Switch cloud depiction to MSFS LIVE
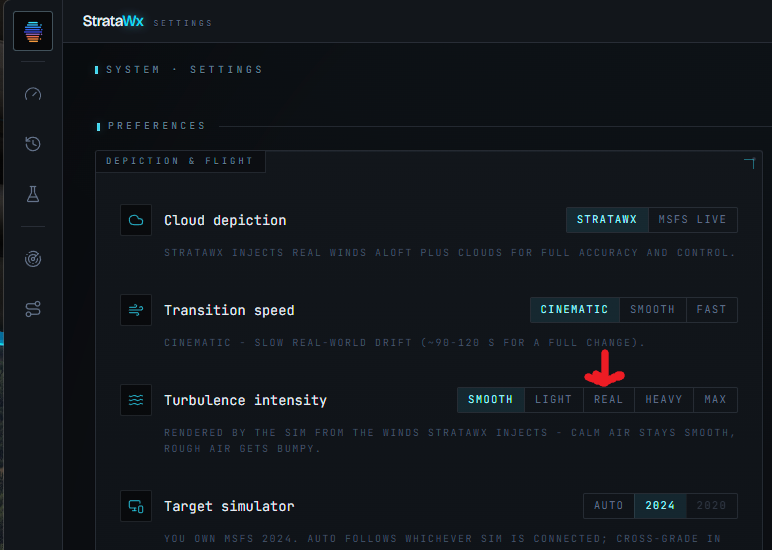The width and height of the screenshot is (772, 550). [693, 220]
